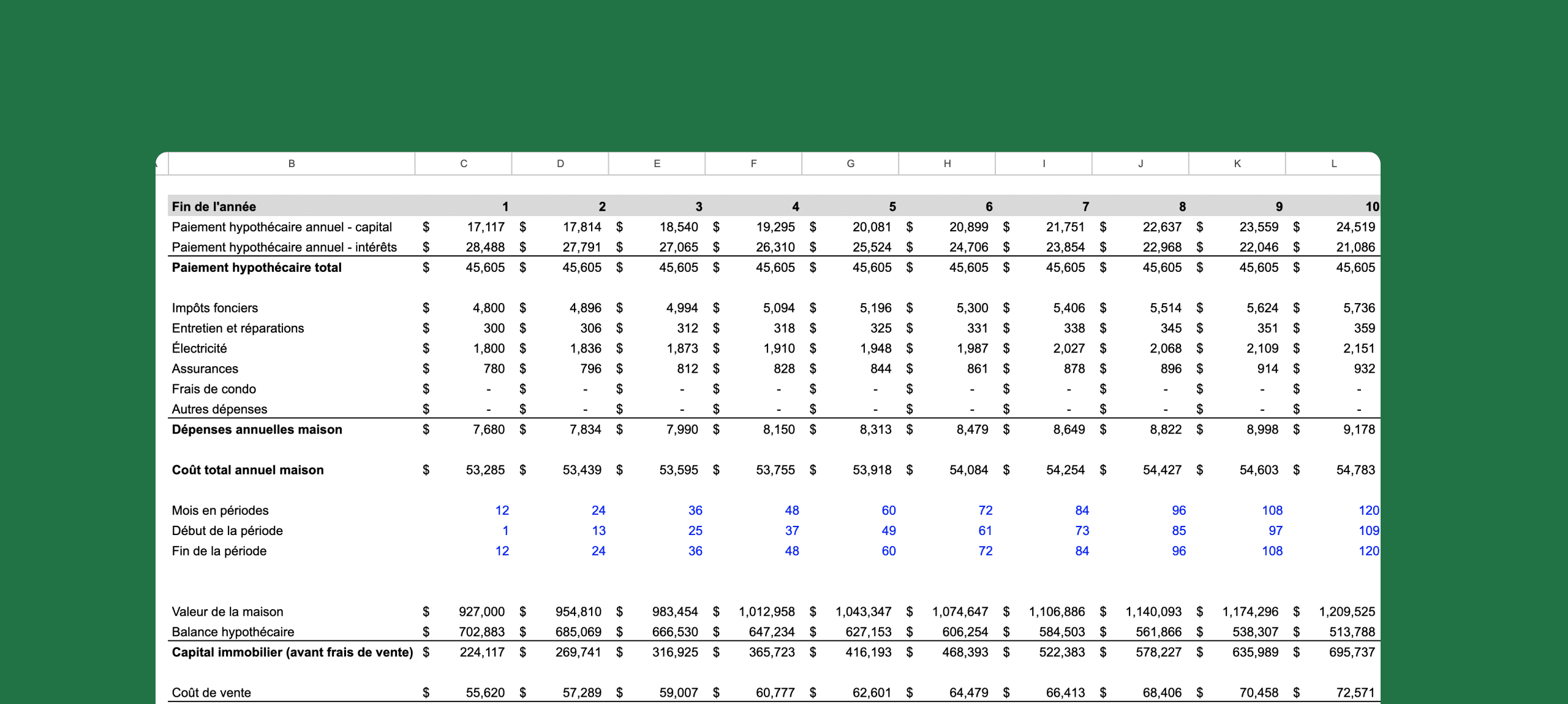Screen dimensions: 1568x704
Task: Click the 'Fin de l'année' header cell
Action: (214, 206)
